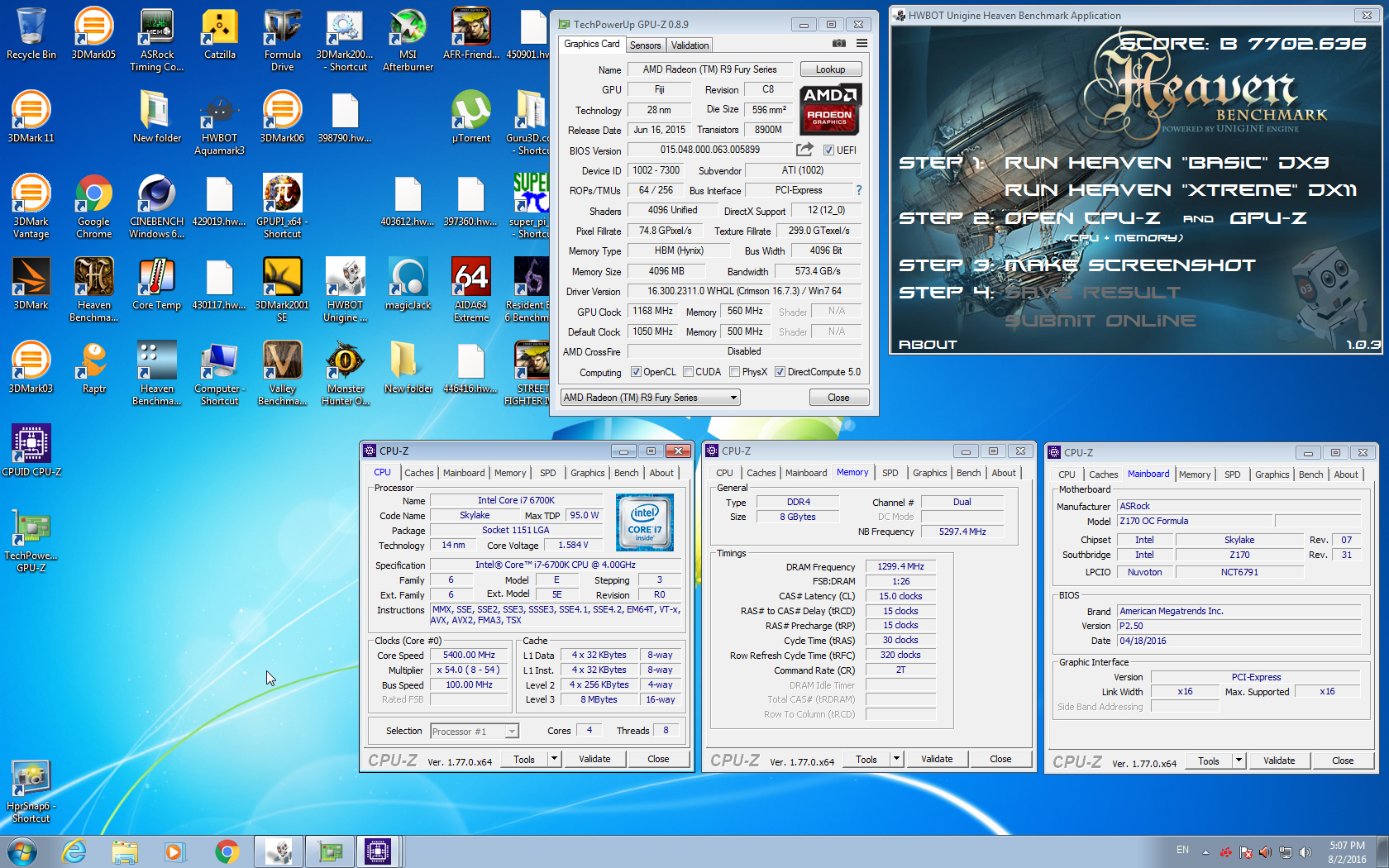Click the Bus Interface question mark in GPU-Z
Image resolution: width=1389 pixels, height=868 pixels.
[859, 190]
